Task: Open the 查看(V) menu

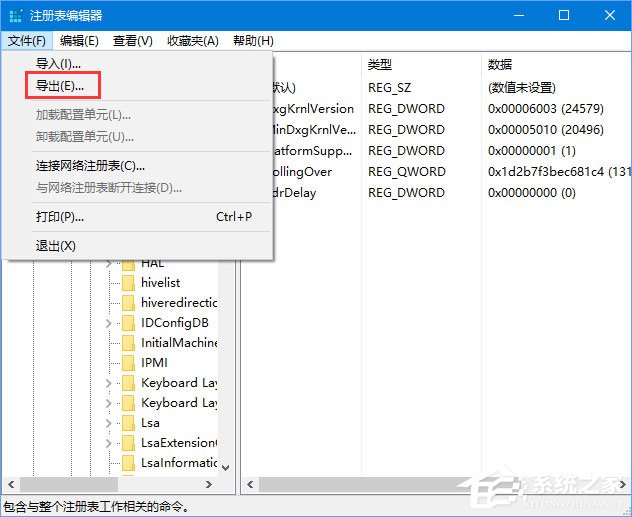Action: pos(133,41)
